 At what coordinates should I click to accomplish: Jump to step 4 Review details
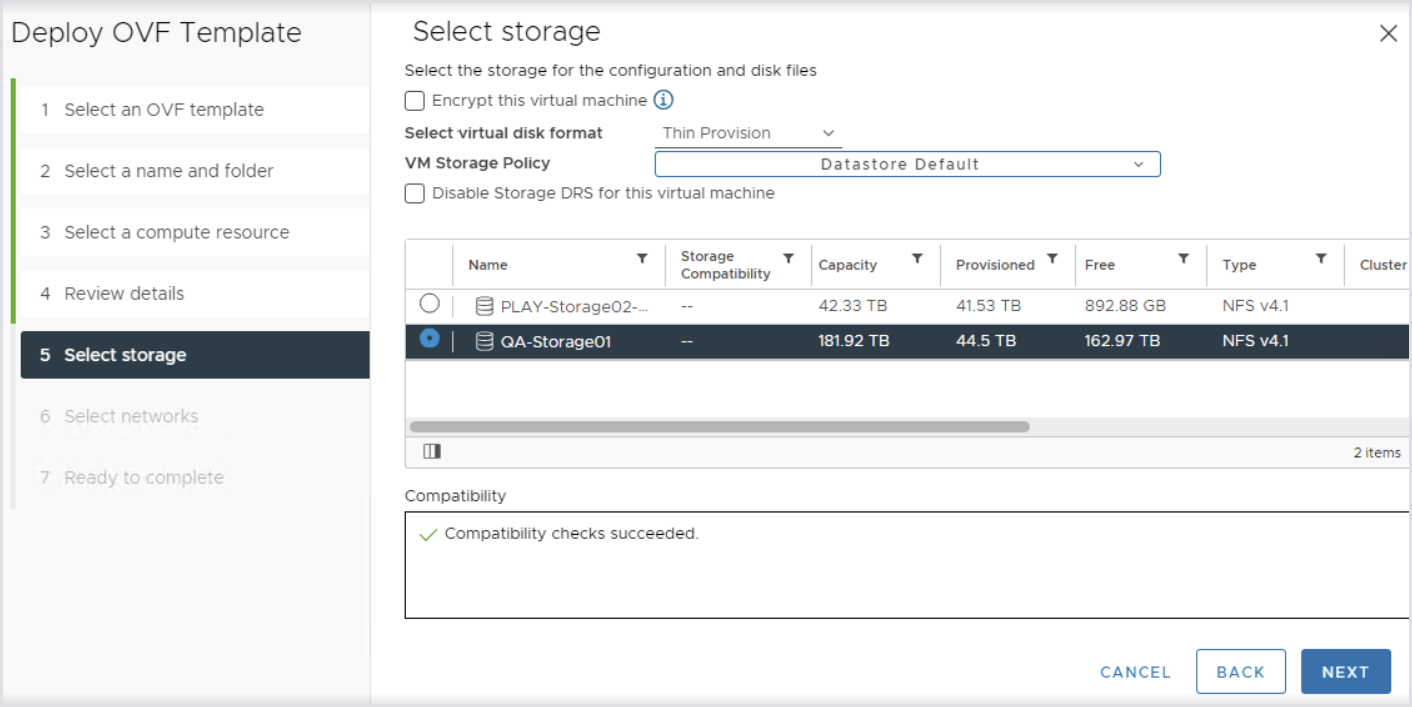click(x=124, y=294)
